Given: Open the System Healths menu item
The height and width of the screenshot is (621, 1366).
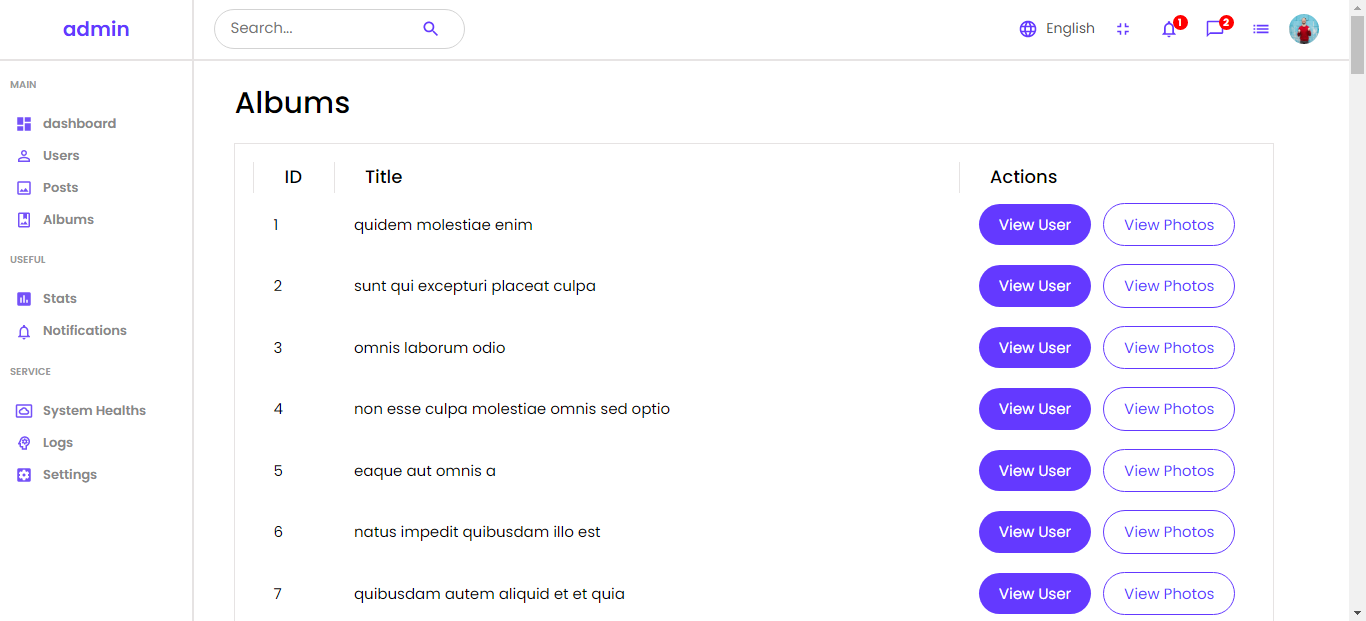Looking at the screenshot, I should click(x=96, y=411).
